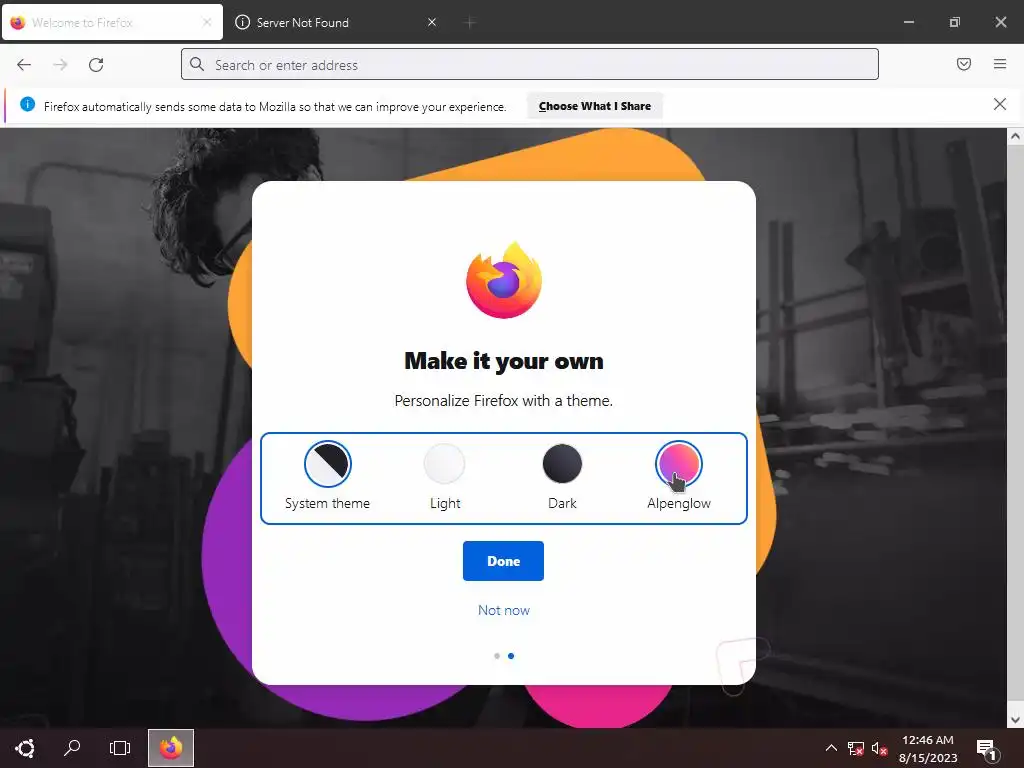
Task: Dismiss the data sharing notification bar
Action: (999, 104)
